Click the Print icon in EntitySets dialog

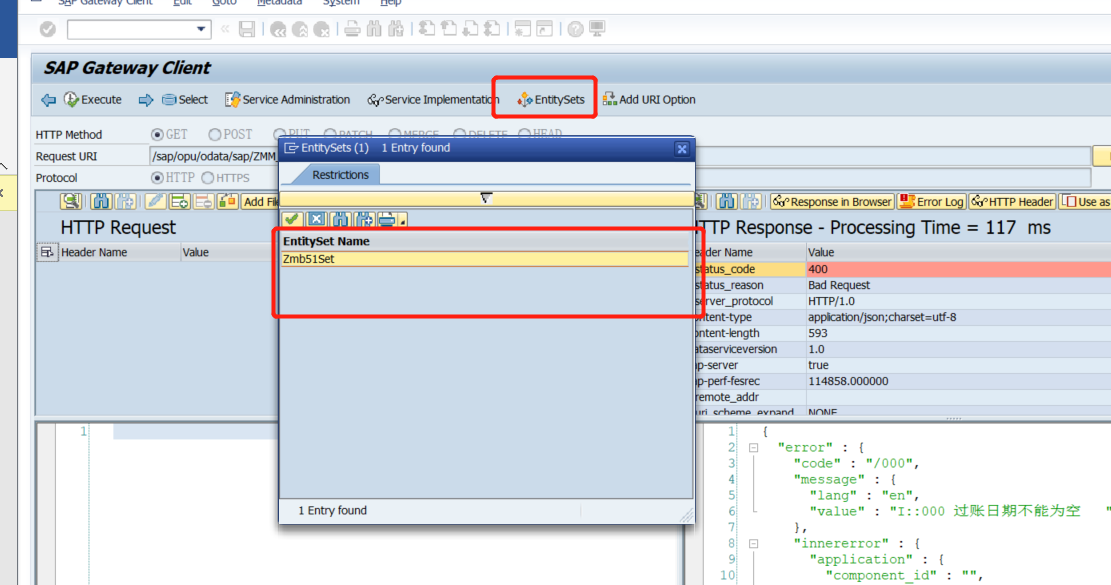point(387,220)
